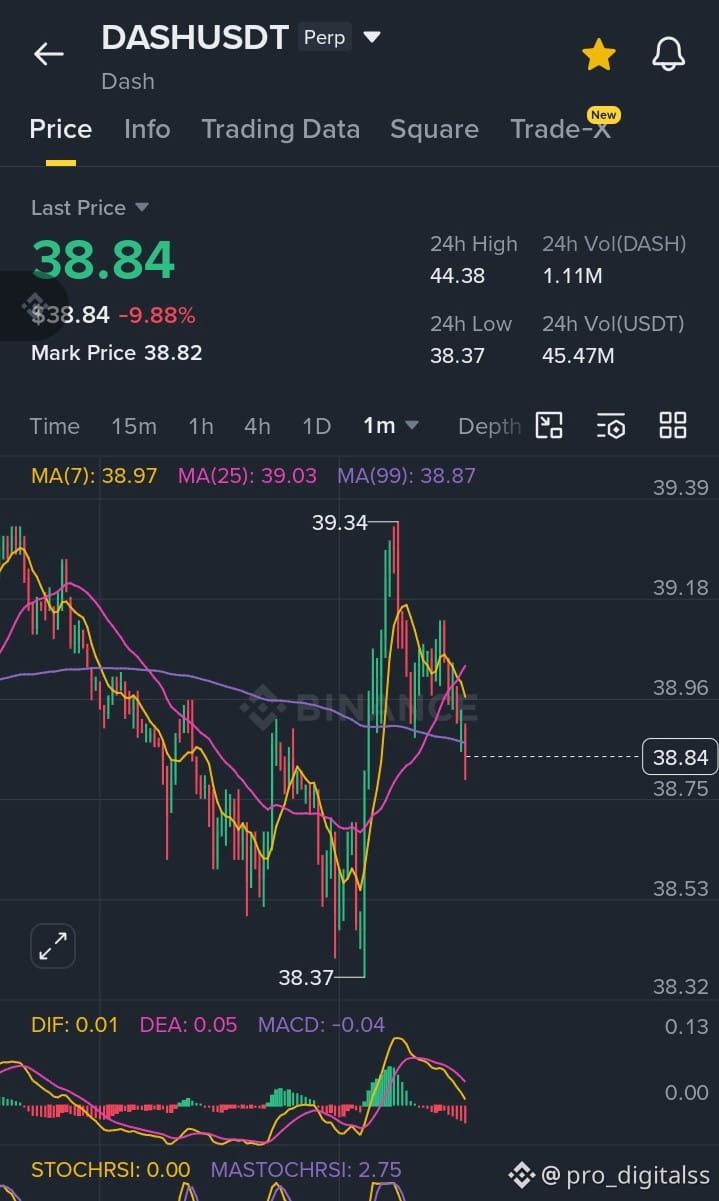This screenshot has height=1201, width=719.
Task: Click the STOCHRSI: 0.00 label
Action: (111, 1170)
